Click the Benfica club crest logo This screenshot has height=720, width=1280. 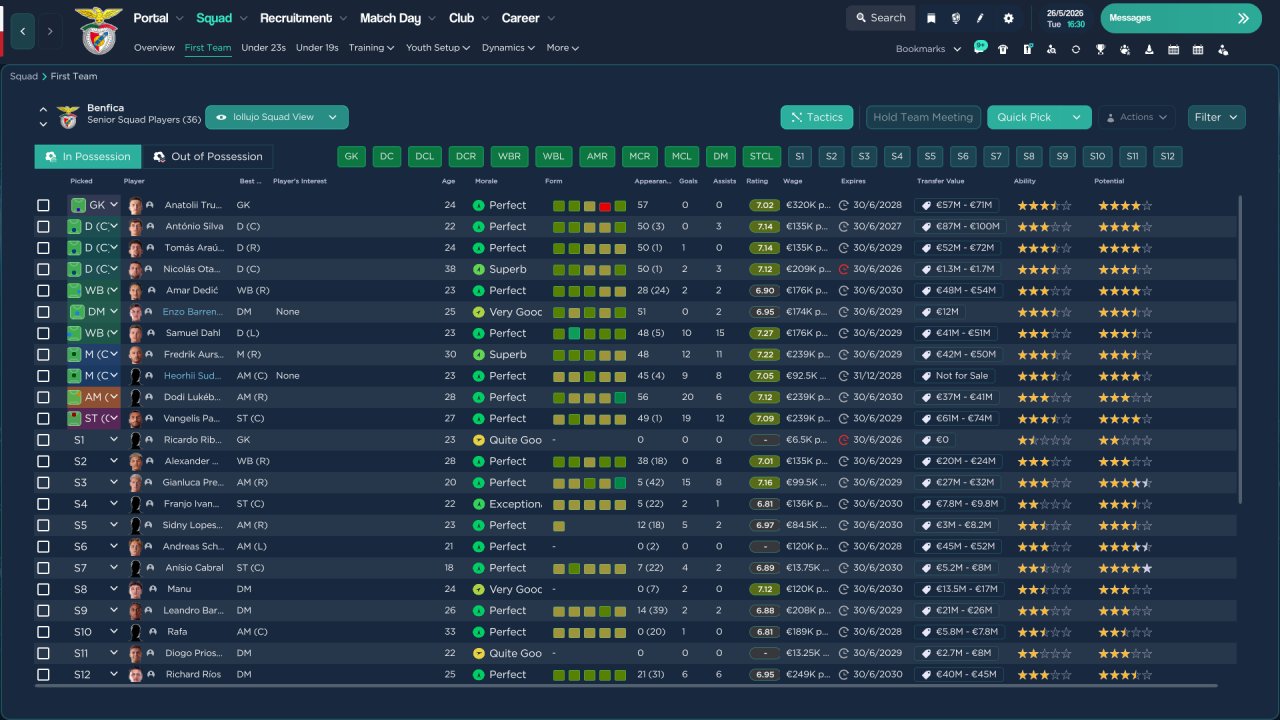tap(98, 30)
